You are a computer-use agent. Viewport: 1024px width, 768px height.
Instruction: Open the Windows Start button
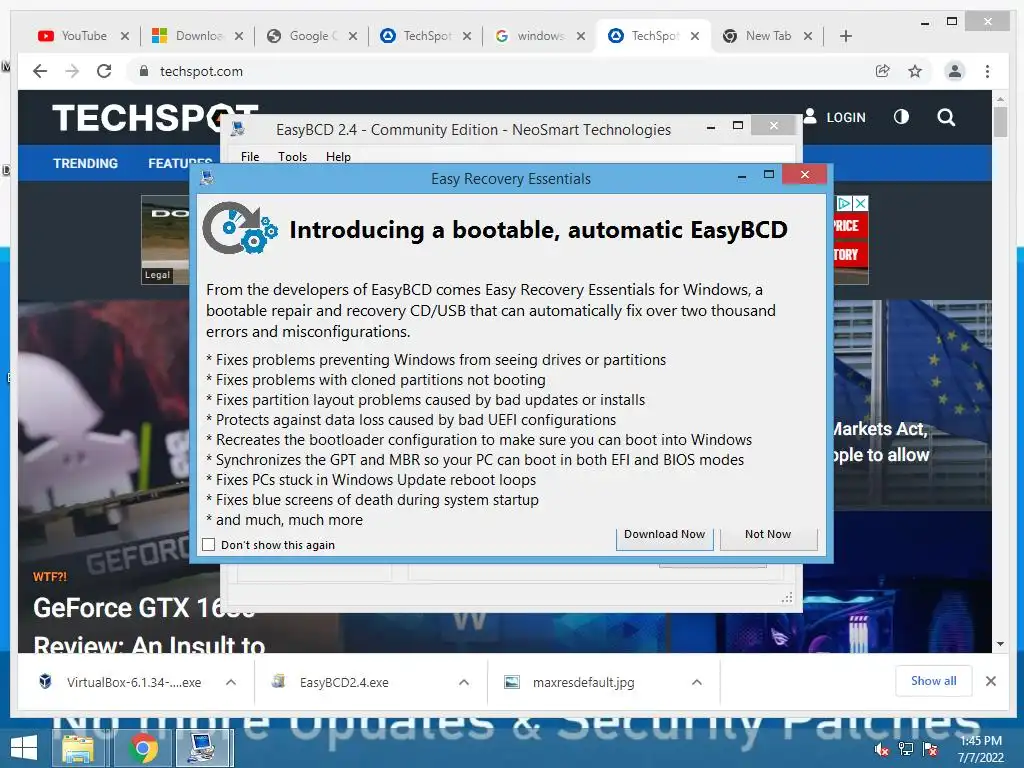24,748
